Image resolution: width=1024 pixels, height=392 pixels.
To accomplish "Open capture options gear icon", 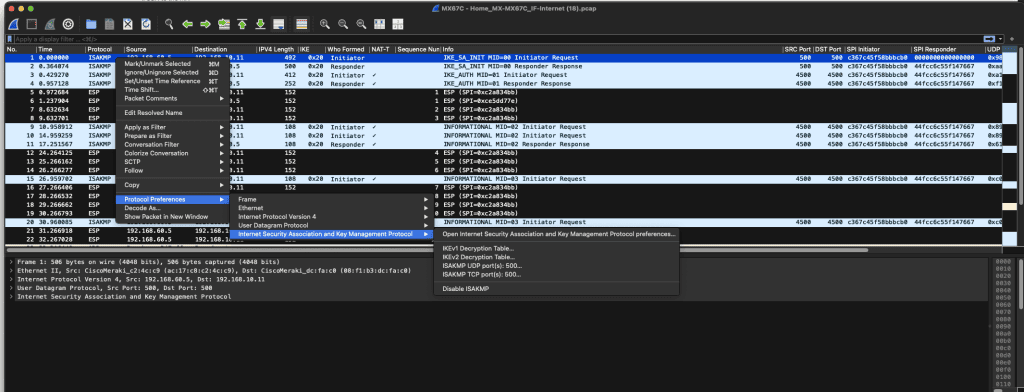I will click(68, 24).
